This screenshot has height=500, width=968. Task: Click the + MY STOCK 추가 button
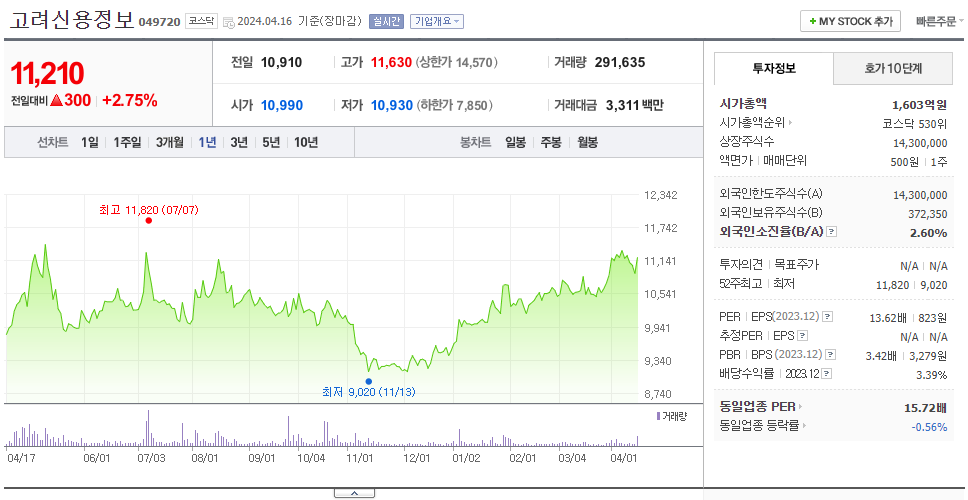(850, 22)
